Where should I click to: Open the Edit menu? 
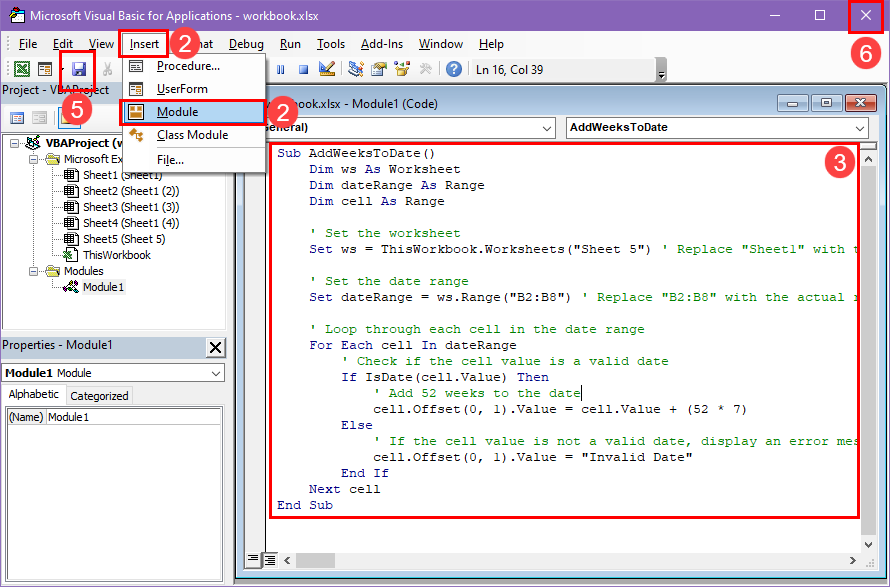[62, 44]
